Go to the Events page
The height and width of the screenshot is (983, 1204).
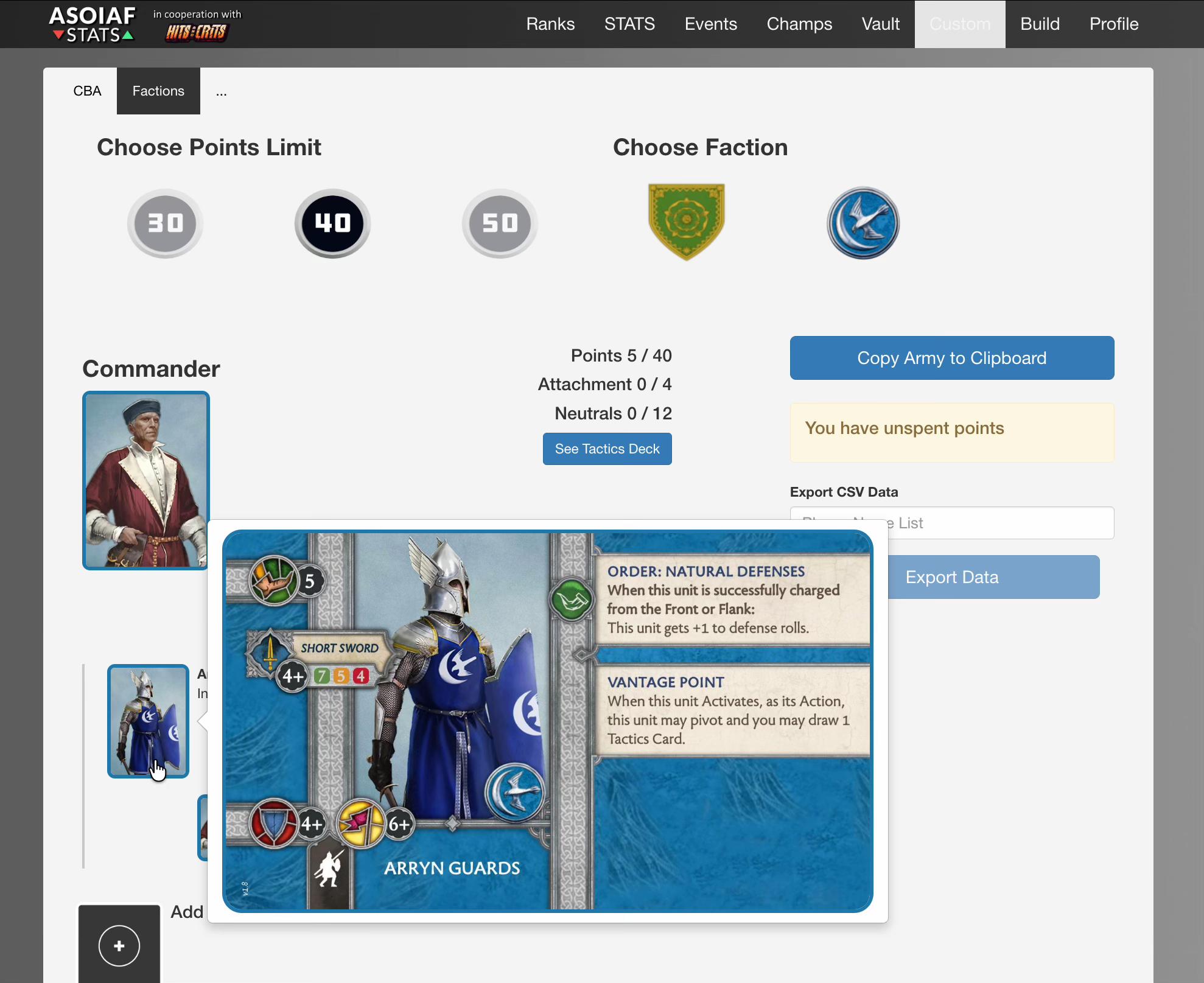point(710,24)
